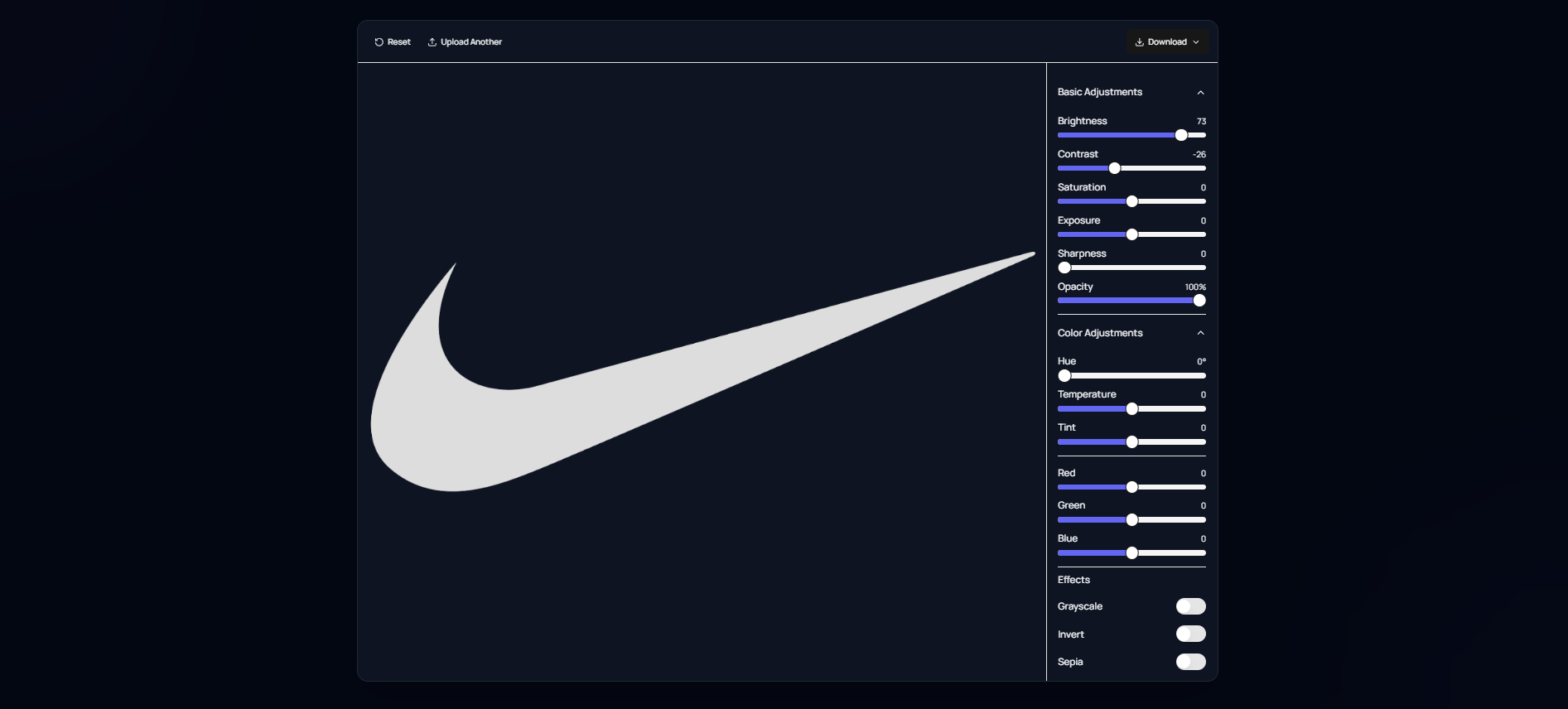The width and height of the screenshot is (1568, 709).
Task: Enable the Grayscale effect switch
Action: (x=1191, y=606)
